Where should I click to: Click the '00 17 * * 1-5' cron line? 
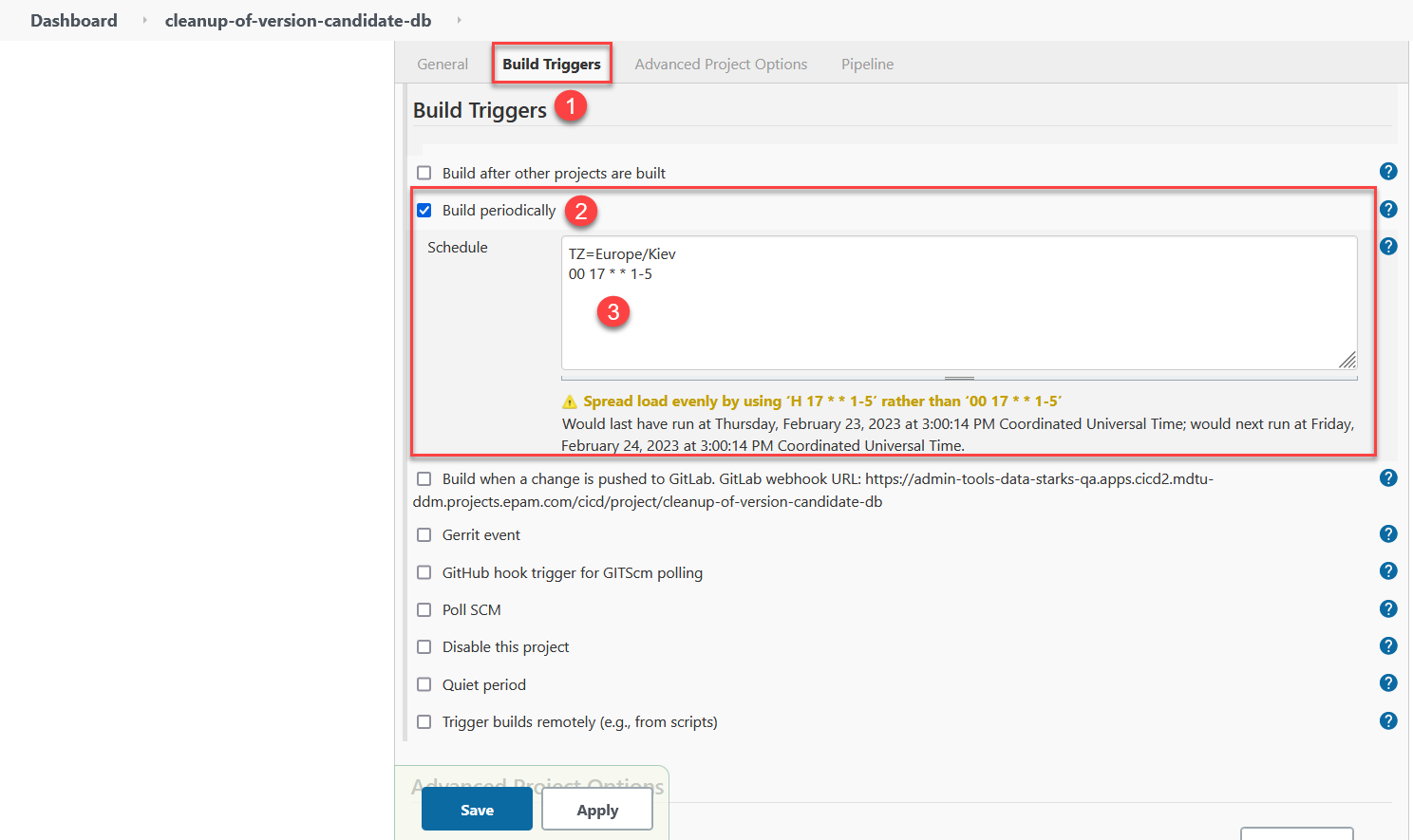point(610,274)
